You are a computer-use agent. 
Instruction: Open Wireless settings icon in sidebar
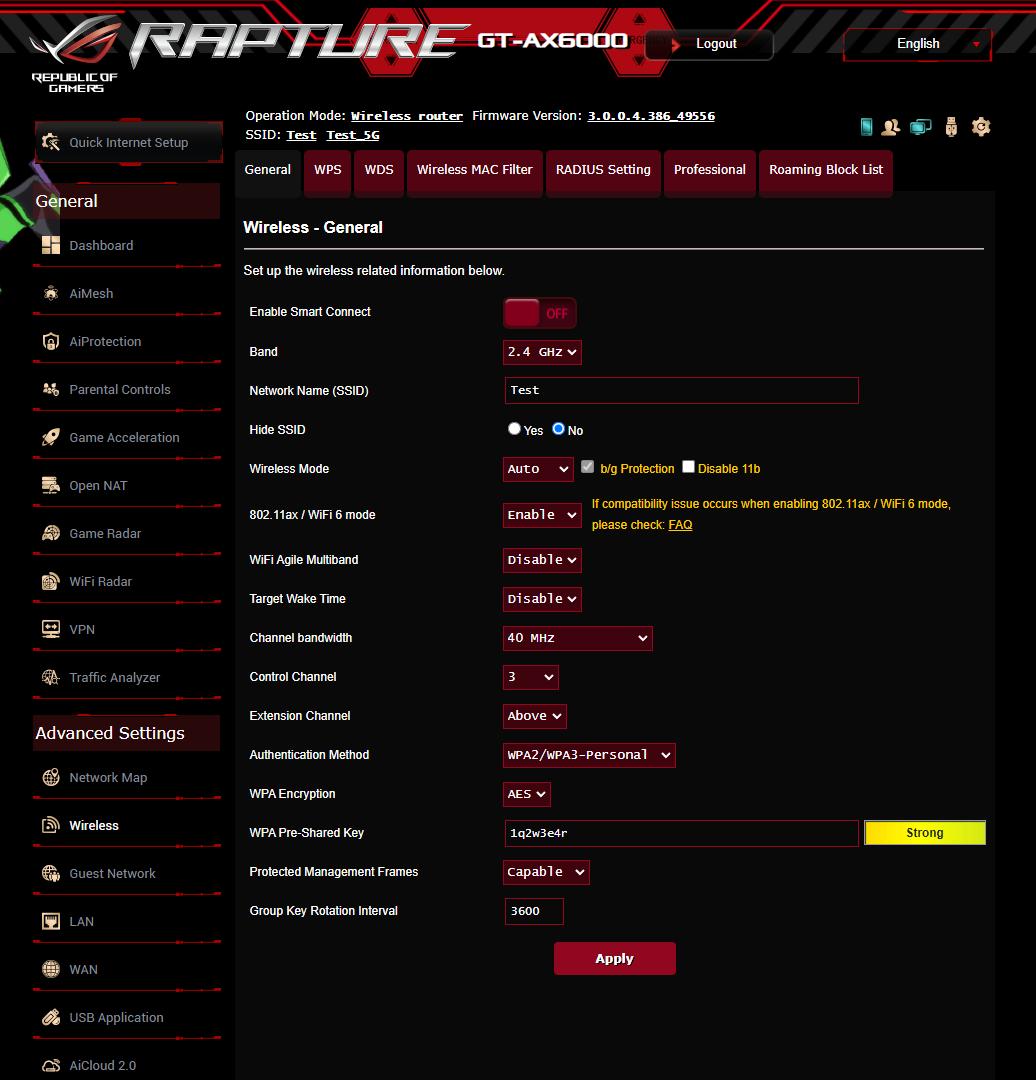pyautogui.click(x=51, y=825)
